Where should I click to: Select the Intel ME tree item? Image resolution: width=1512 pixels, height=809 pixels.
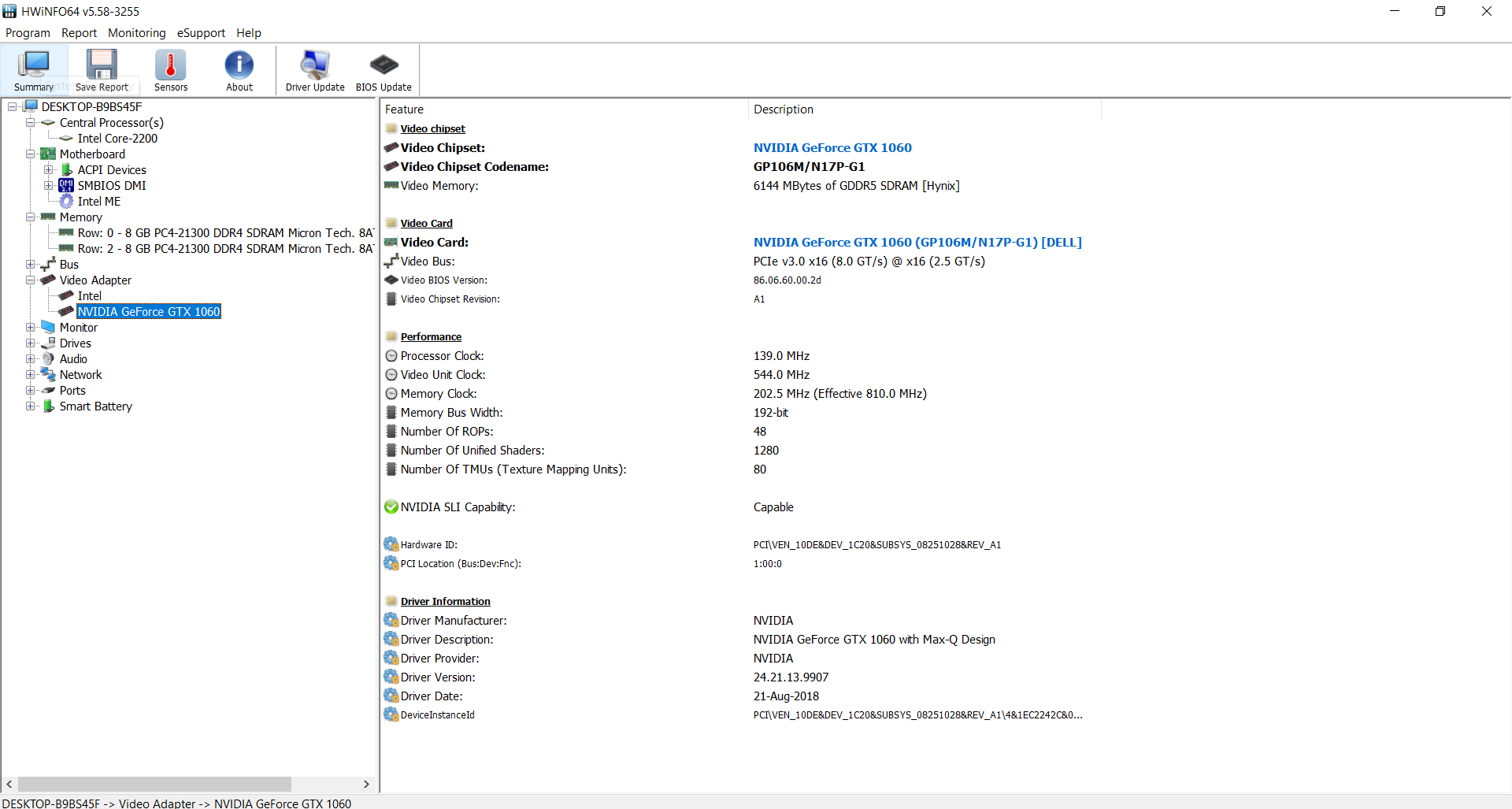coord(99,202)
